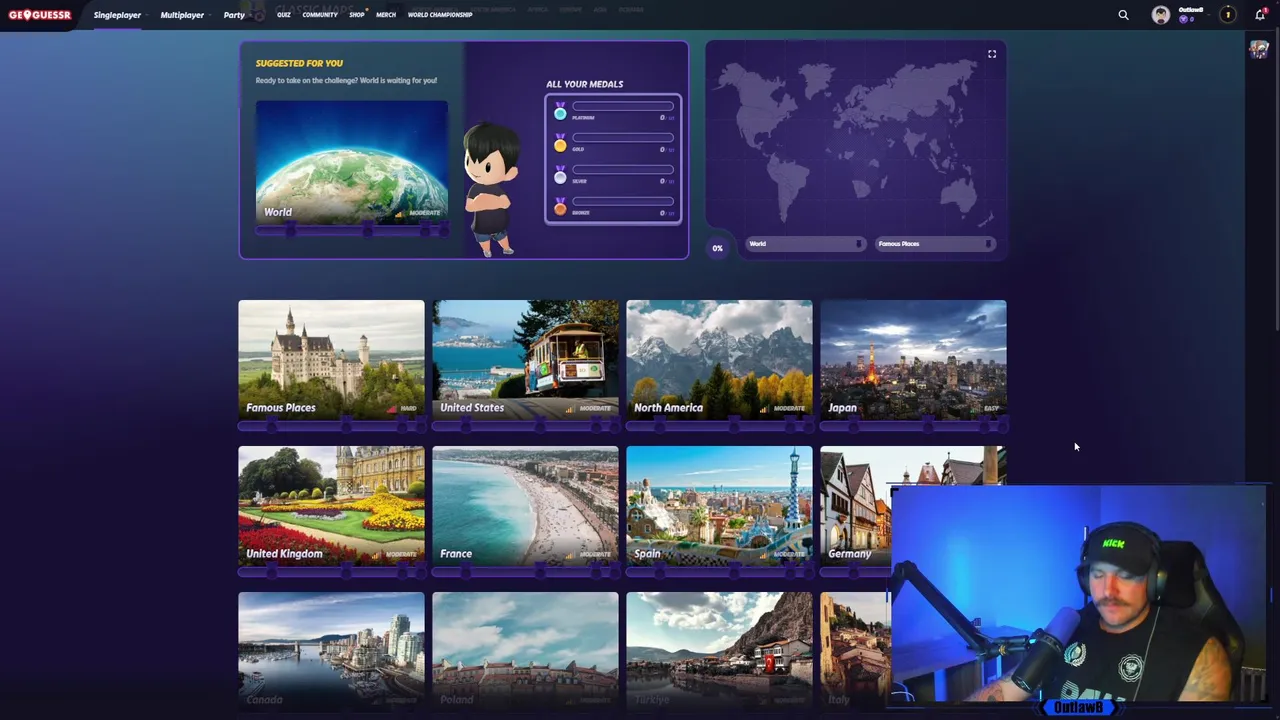This screenshot has width=1280, height=720.
Task: Open the World Championship link
Action: click(x=440, y=15)
